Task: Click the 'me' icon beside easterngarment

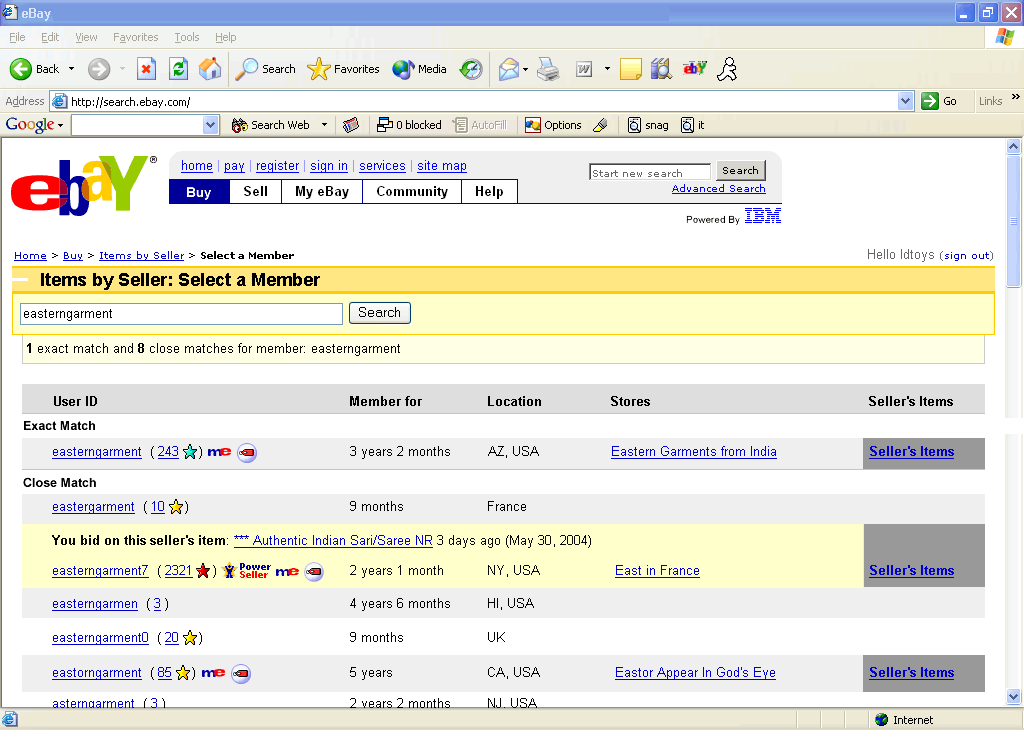Action: point(219,452)
